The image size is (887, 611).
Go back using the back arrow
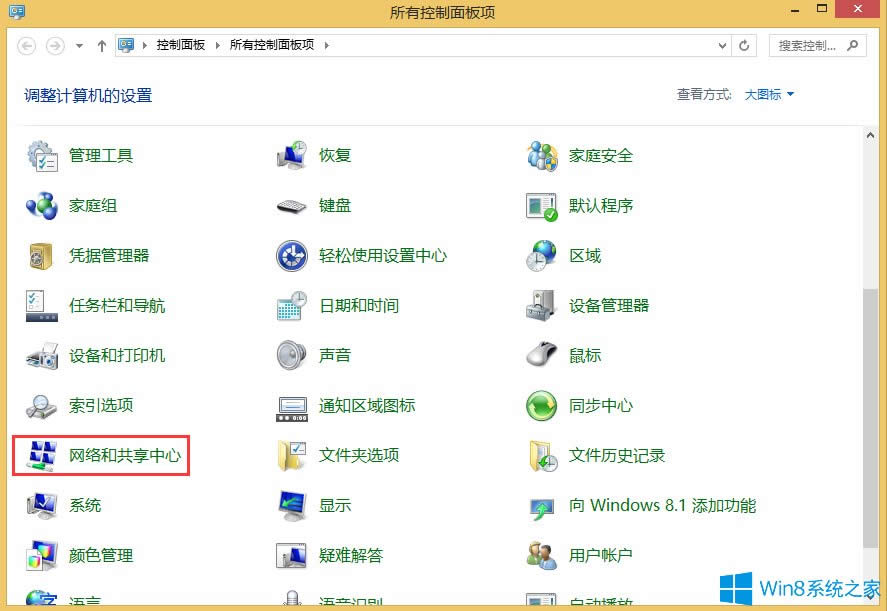click(27, 45)
